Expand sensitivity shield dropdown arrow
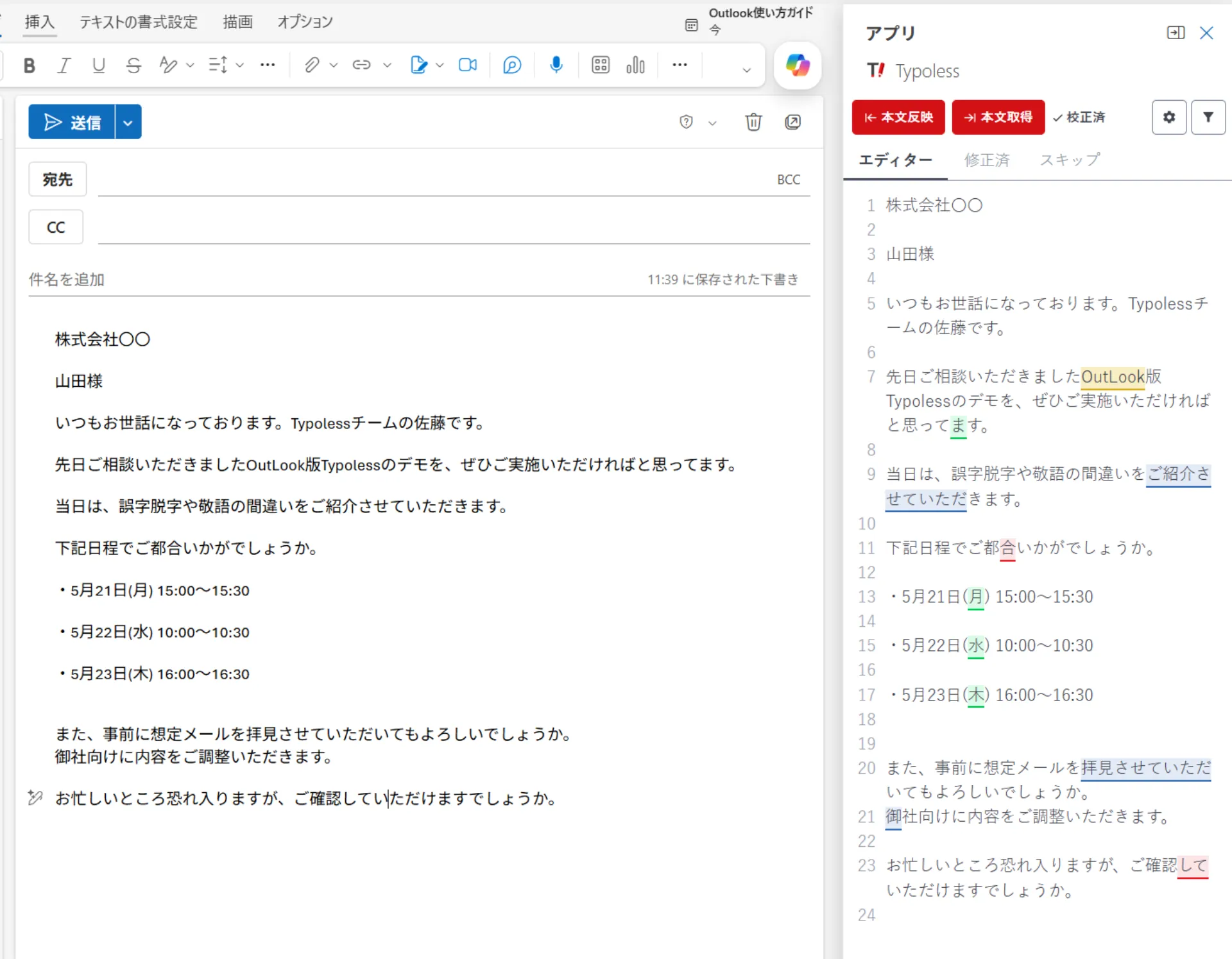The image size is (1232, 959). pos(712,123)
